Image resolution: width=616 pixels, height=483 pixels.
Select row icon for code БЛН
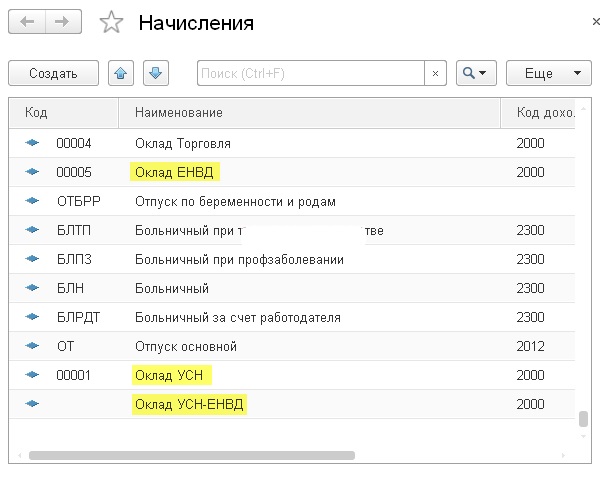coord(32,288)
